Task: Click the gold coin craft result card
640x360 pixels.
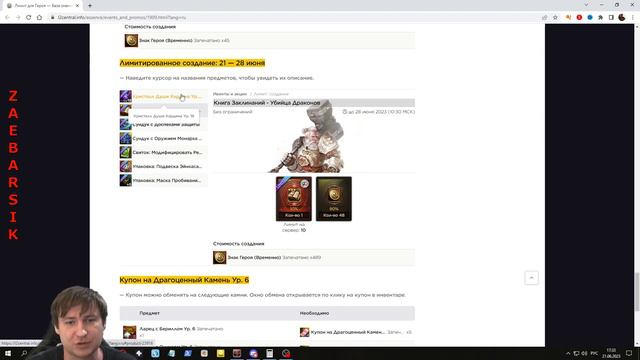Action: (333, 199)
